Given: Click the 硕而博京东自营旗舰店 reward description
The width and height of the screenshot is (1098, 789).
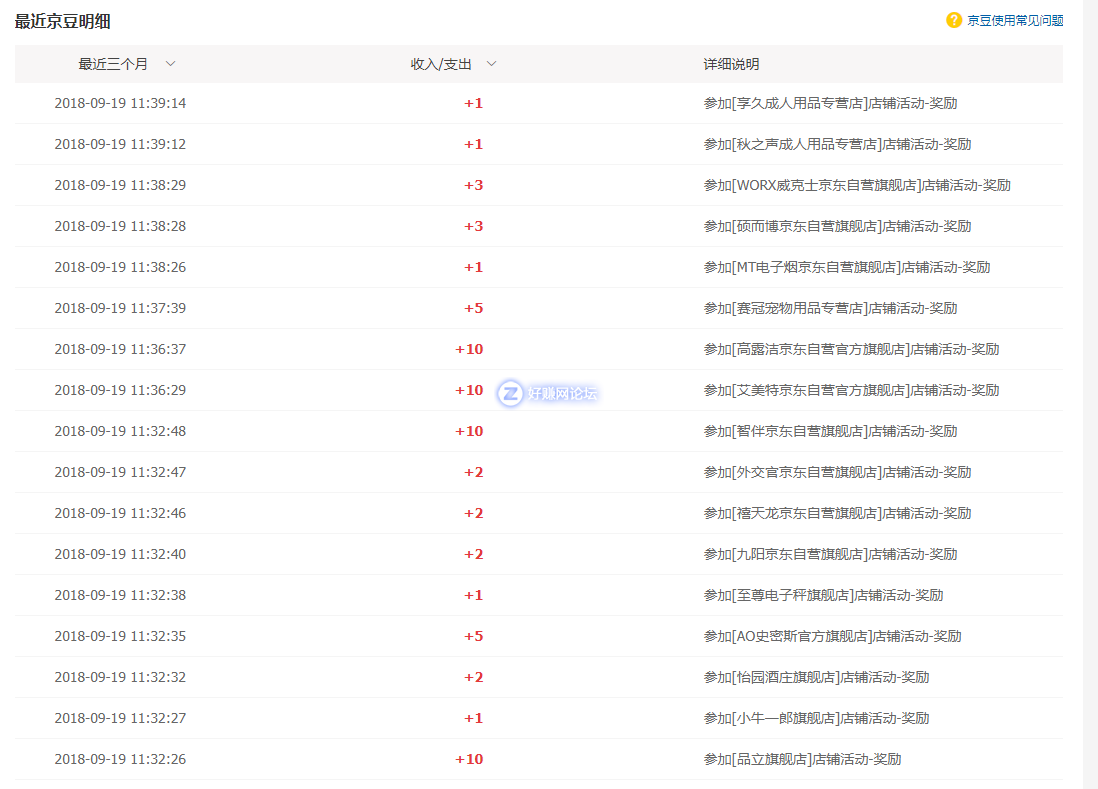Looking at the screenshot, I should click(838, 226).
